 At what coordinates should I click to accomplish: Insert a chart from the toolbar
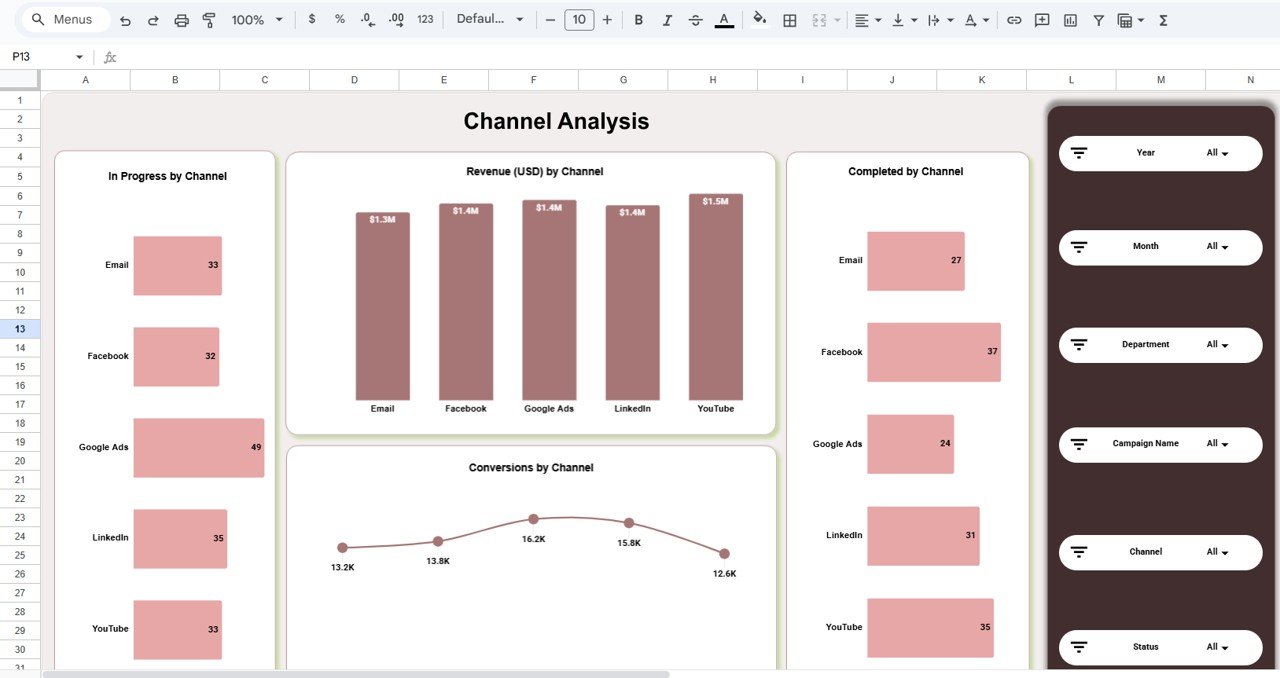[1070, 19]
